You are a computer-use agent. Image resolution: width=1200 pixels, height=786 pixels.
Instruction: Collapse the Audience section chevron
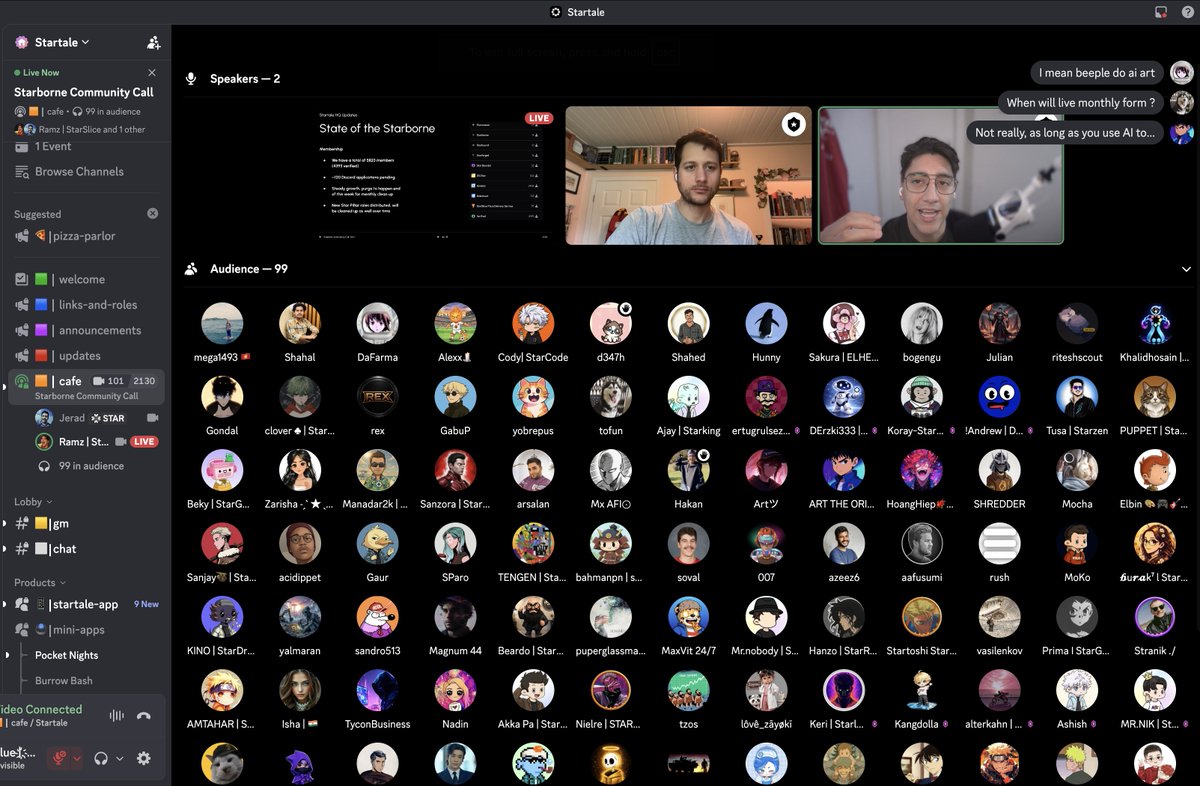coord(1187,269)
